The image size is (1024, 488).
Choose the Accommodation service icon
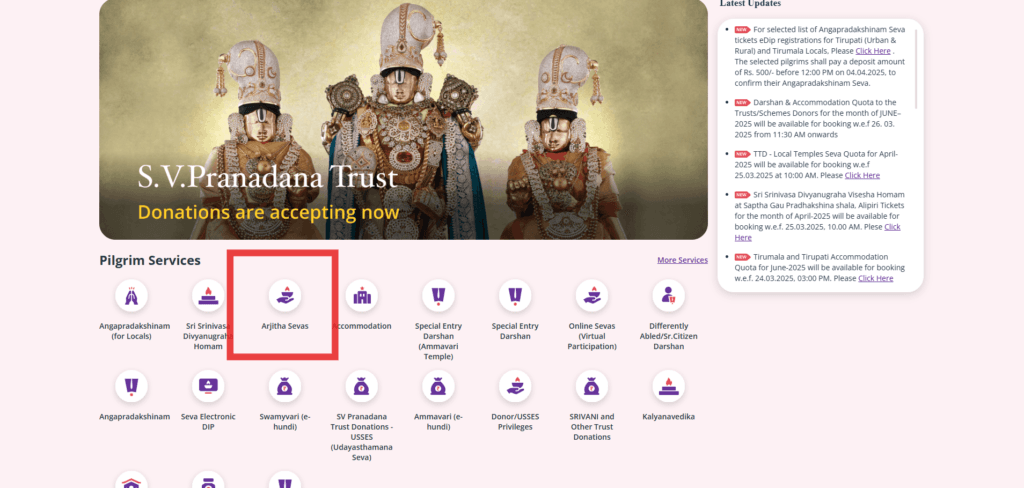tap(362, 296)
